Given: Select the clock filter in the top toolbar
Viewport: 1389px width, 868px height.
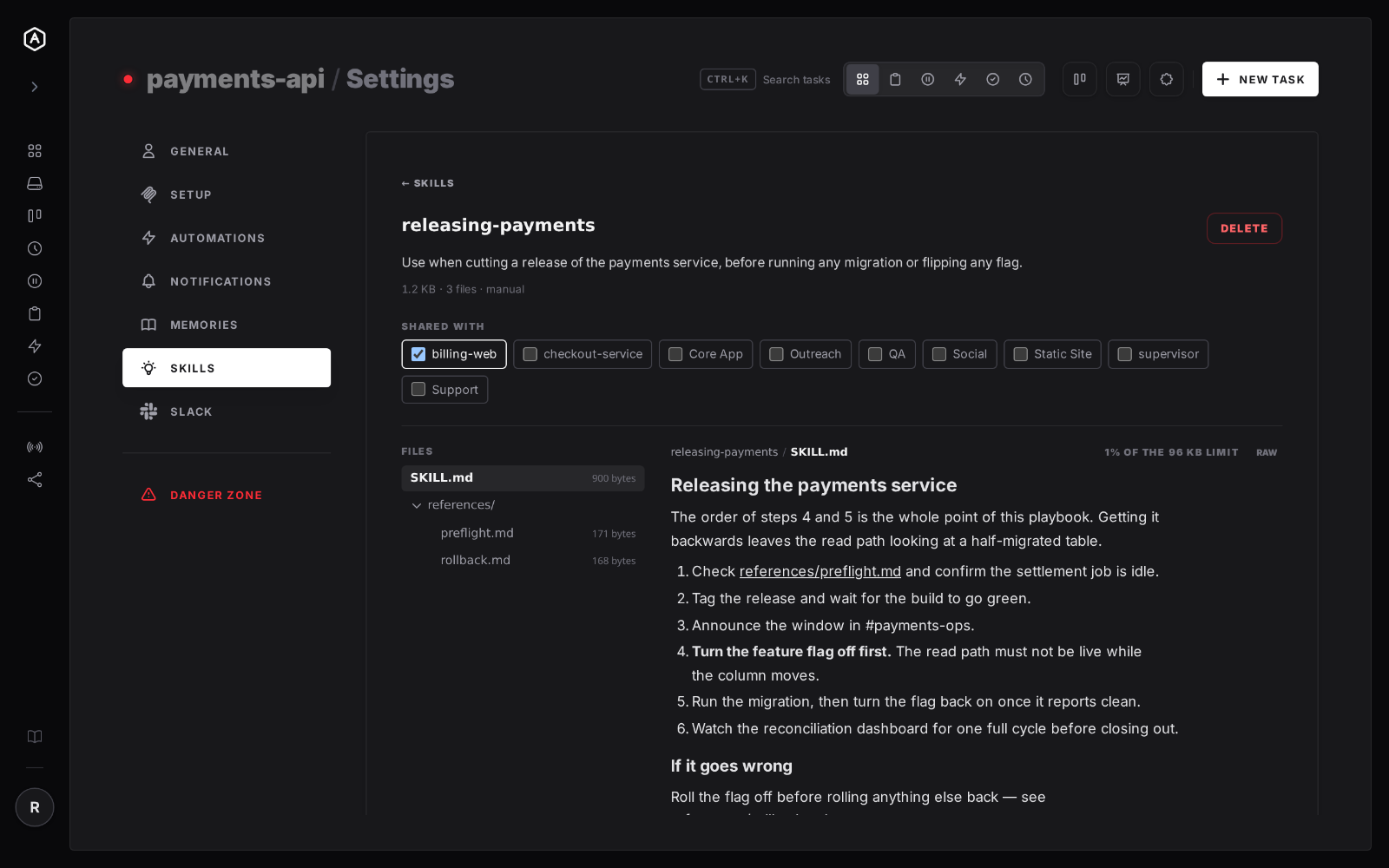Looking at the screenshot, I should tap(1025, 79).
